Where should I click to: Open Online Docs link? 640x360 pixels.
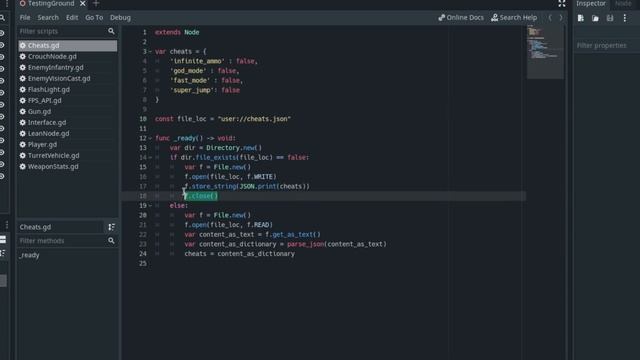pyautogui.click(x=461, y=18)
